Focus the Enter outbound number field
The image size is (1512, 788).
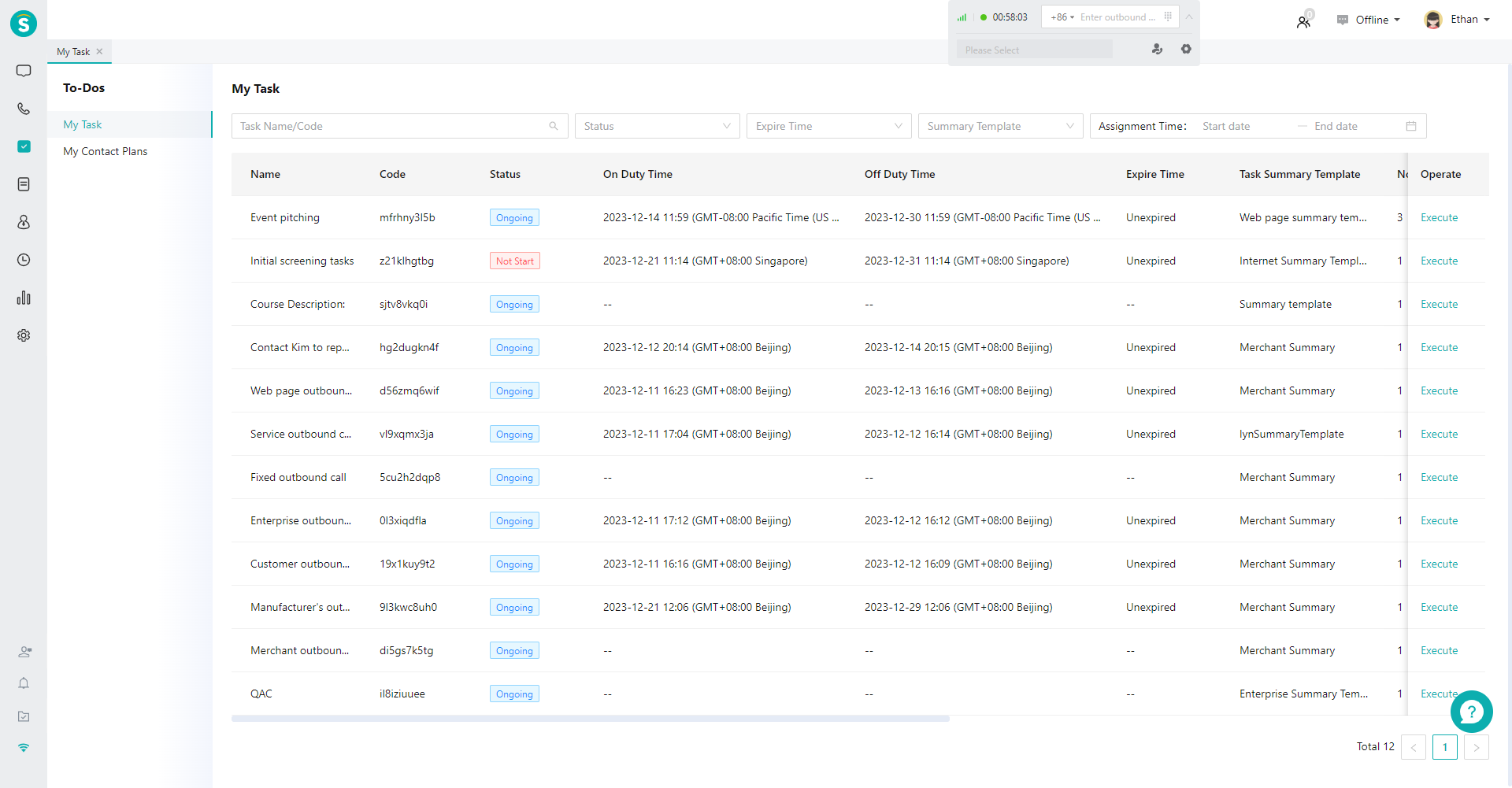coord(1118,17)
